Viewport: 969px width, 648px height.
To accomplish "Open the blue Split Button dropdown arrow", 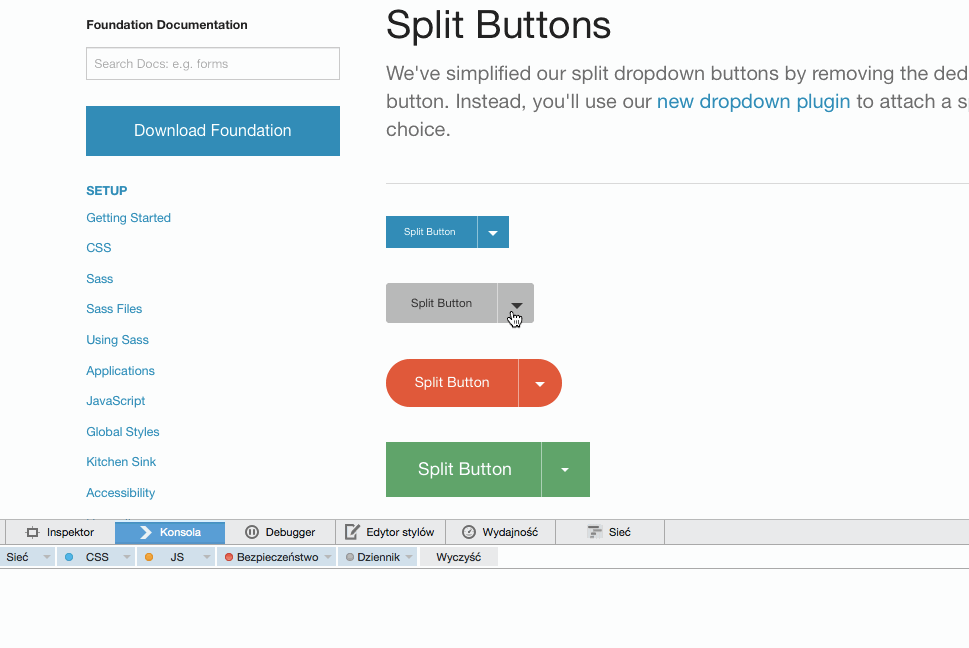I will pyautogui.click(x=492, y=231).
